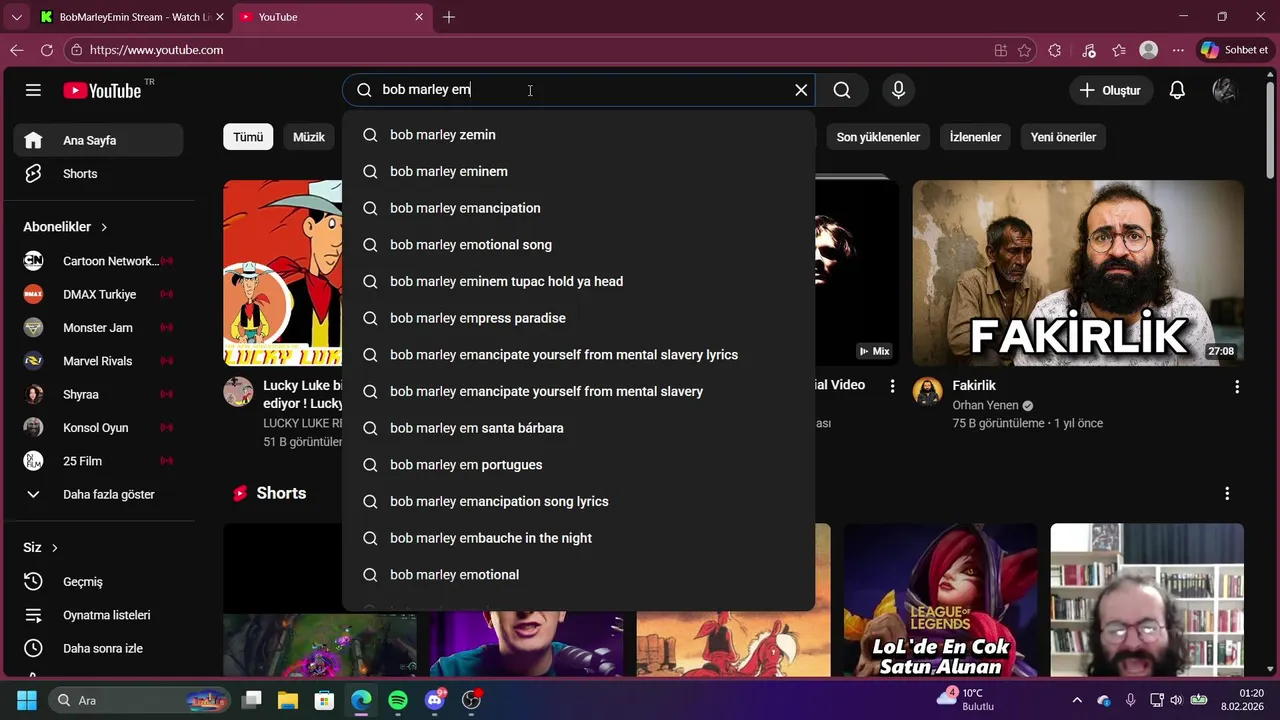The height and width of the screenshot is (720, 1280).
Task: Open Geçmiş history in sidebar
Action: pos(98,582)
